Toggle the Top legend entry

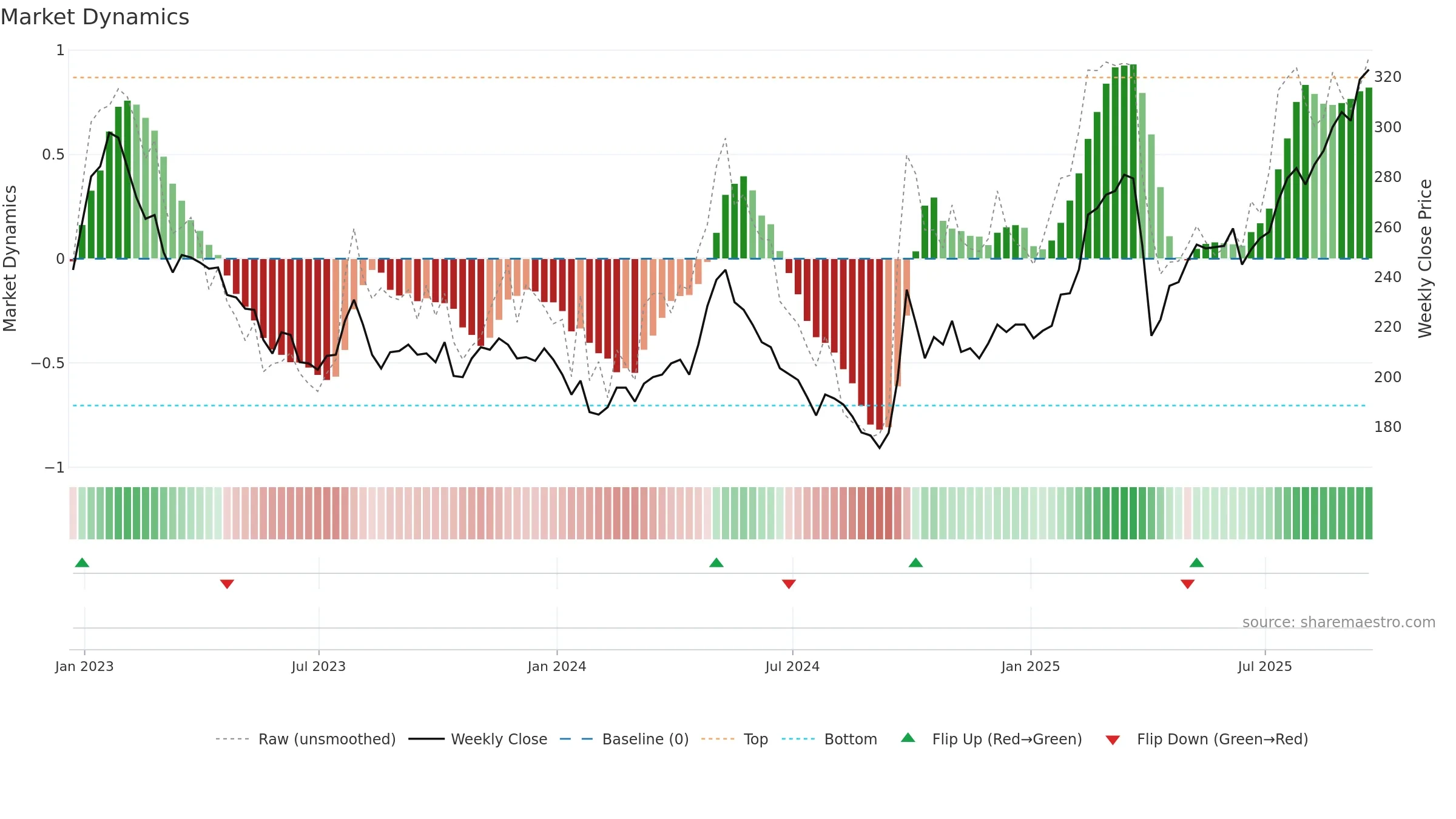735,739
